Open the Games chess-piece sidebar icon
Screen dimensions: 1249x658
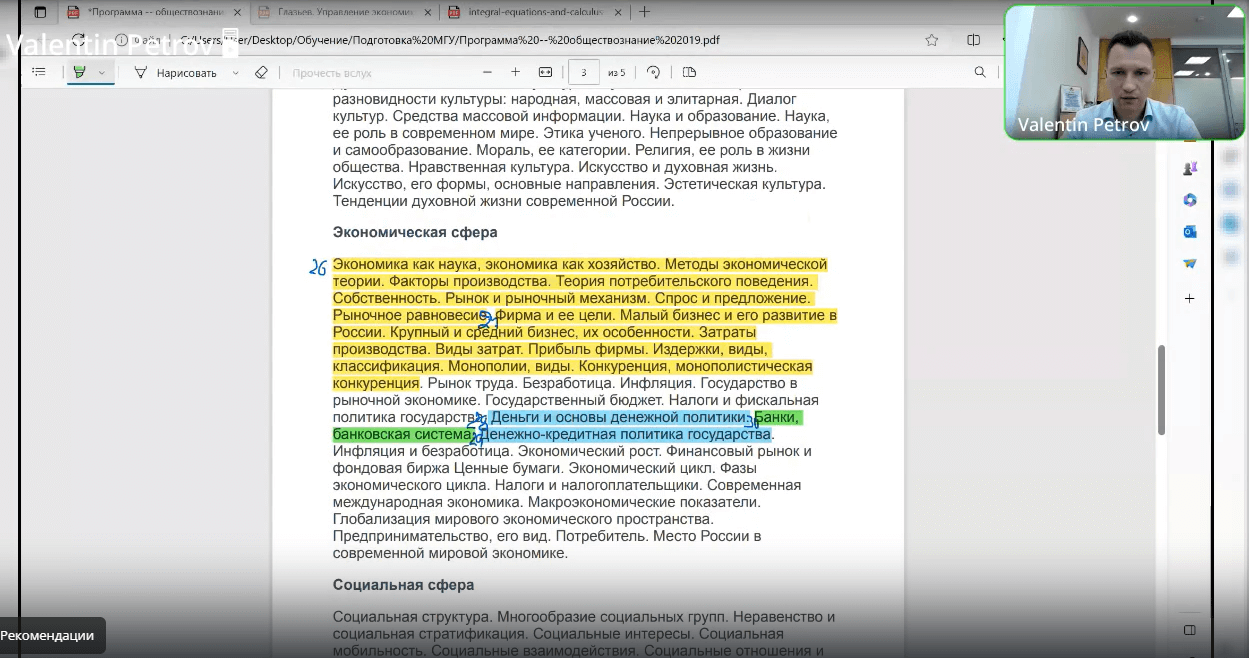(1189, 168)
